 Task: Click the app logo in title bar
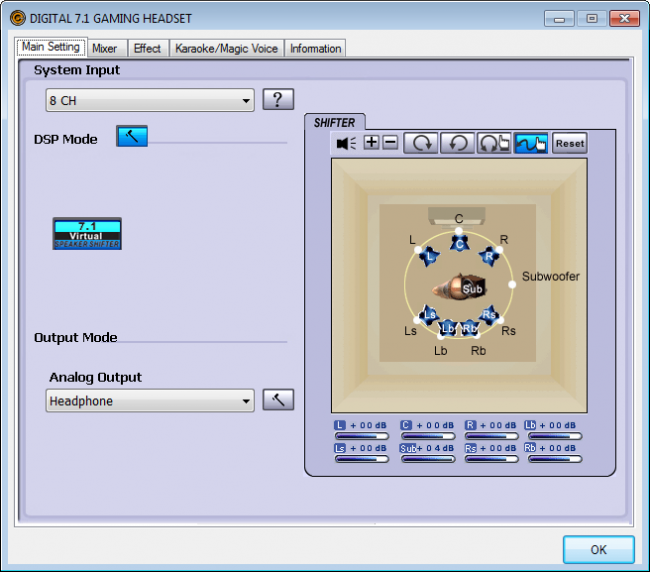pyautogui.click(x=17, y=18)
